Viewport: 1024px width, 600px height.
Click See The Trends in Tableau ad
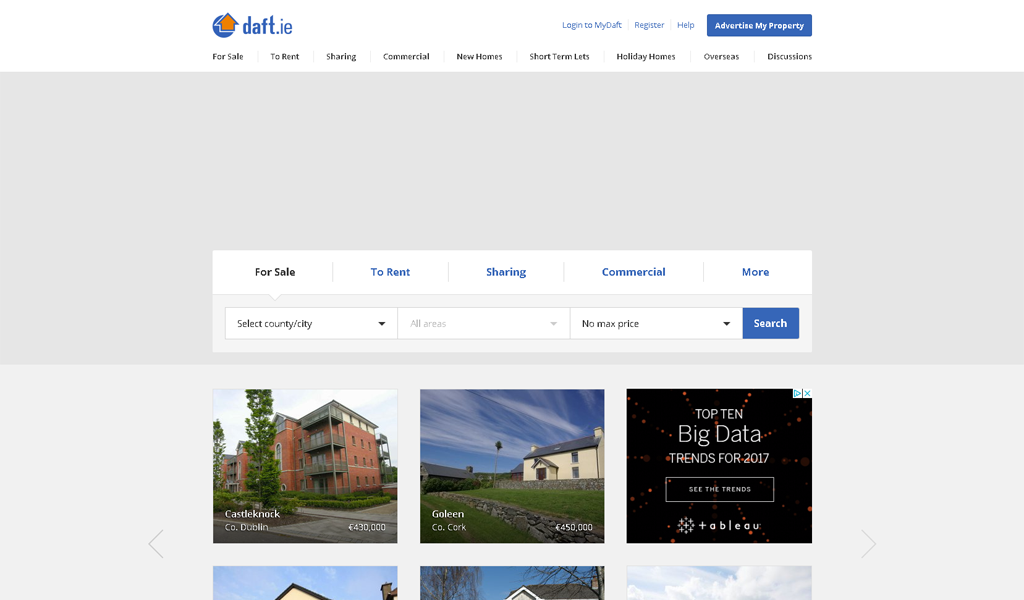click(x=720, y=489)
